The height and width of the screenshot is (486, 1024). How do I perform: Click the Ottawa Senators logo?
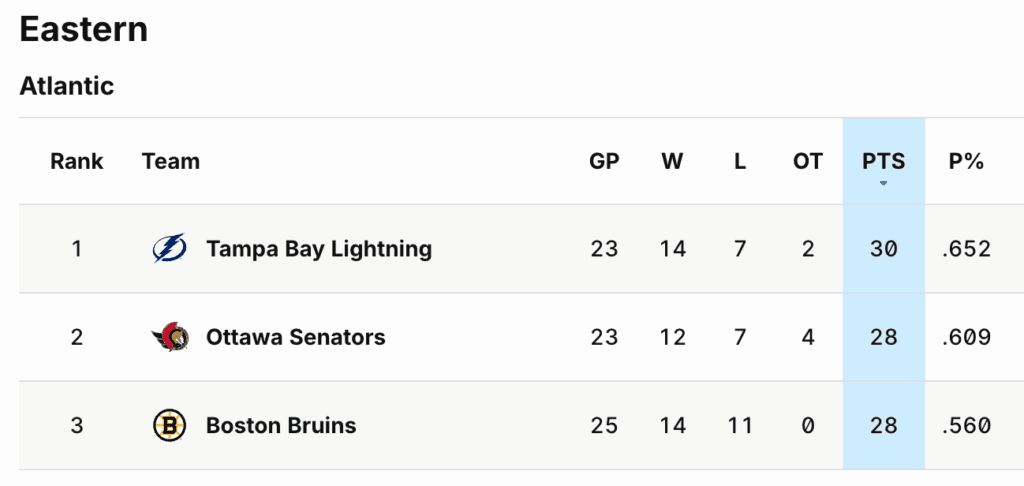(x=169, y=337)
